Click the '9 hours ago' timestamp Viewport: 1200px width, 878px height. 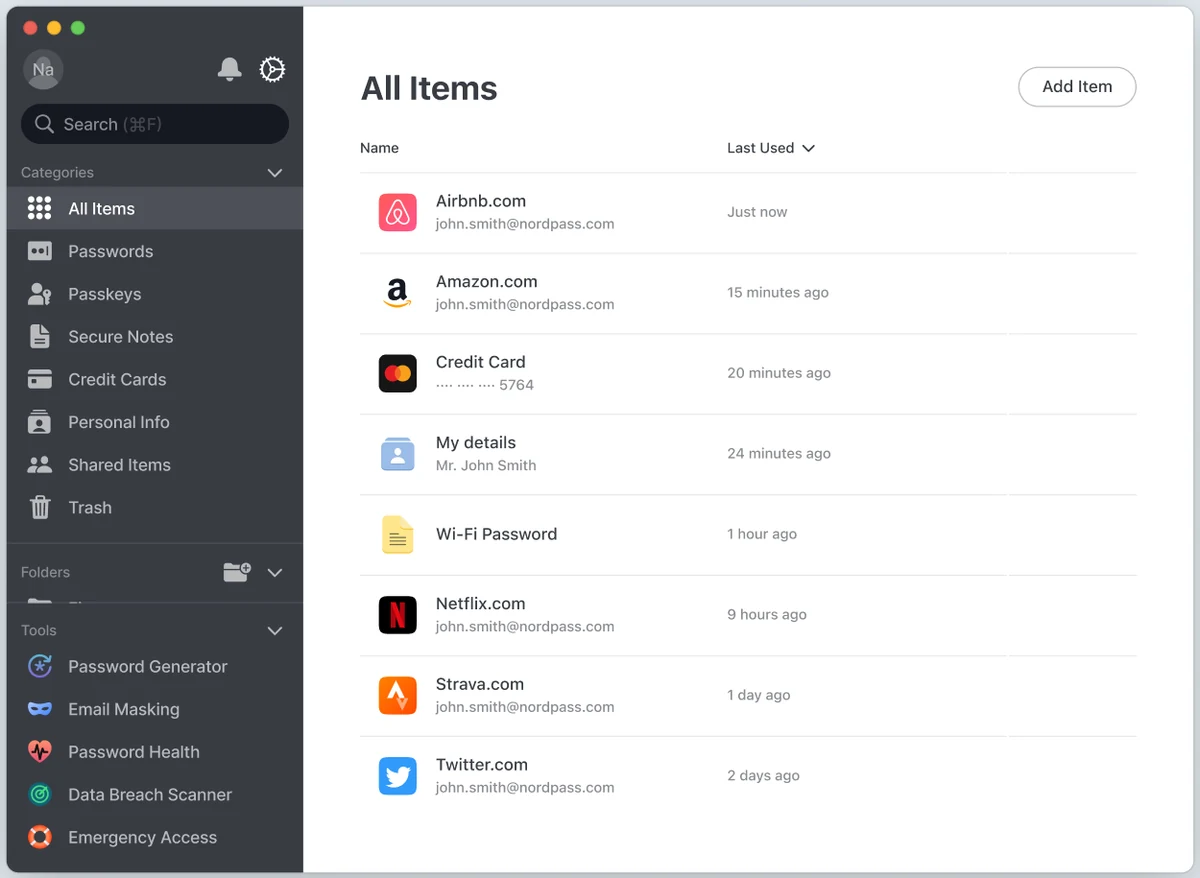point(767,615)
